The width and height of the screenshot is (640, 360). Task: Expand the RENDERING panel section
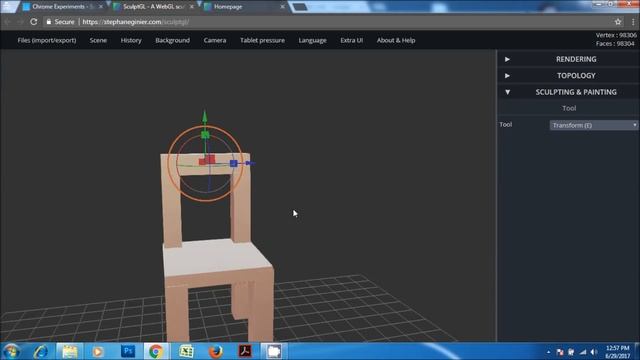pos(568,59)
